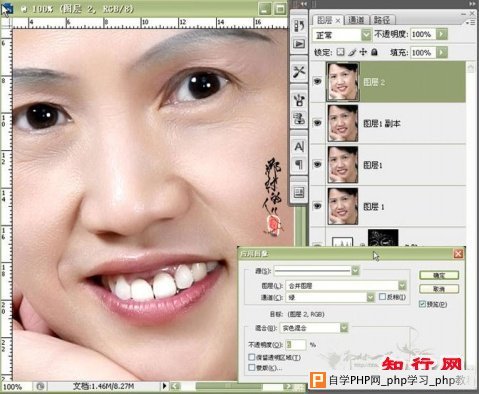Viewport: 479px width, 394px height.
Task: Click horizontal scroll right arrow
Action: pos(289,387)
